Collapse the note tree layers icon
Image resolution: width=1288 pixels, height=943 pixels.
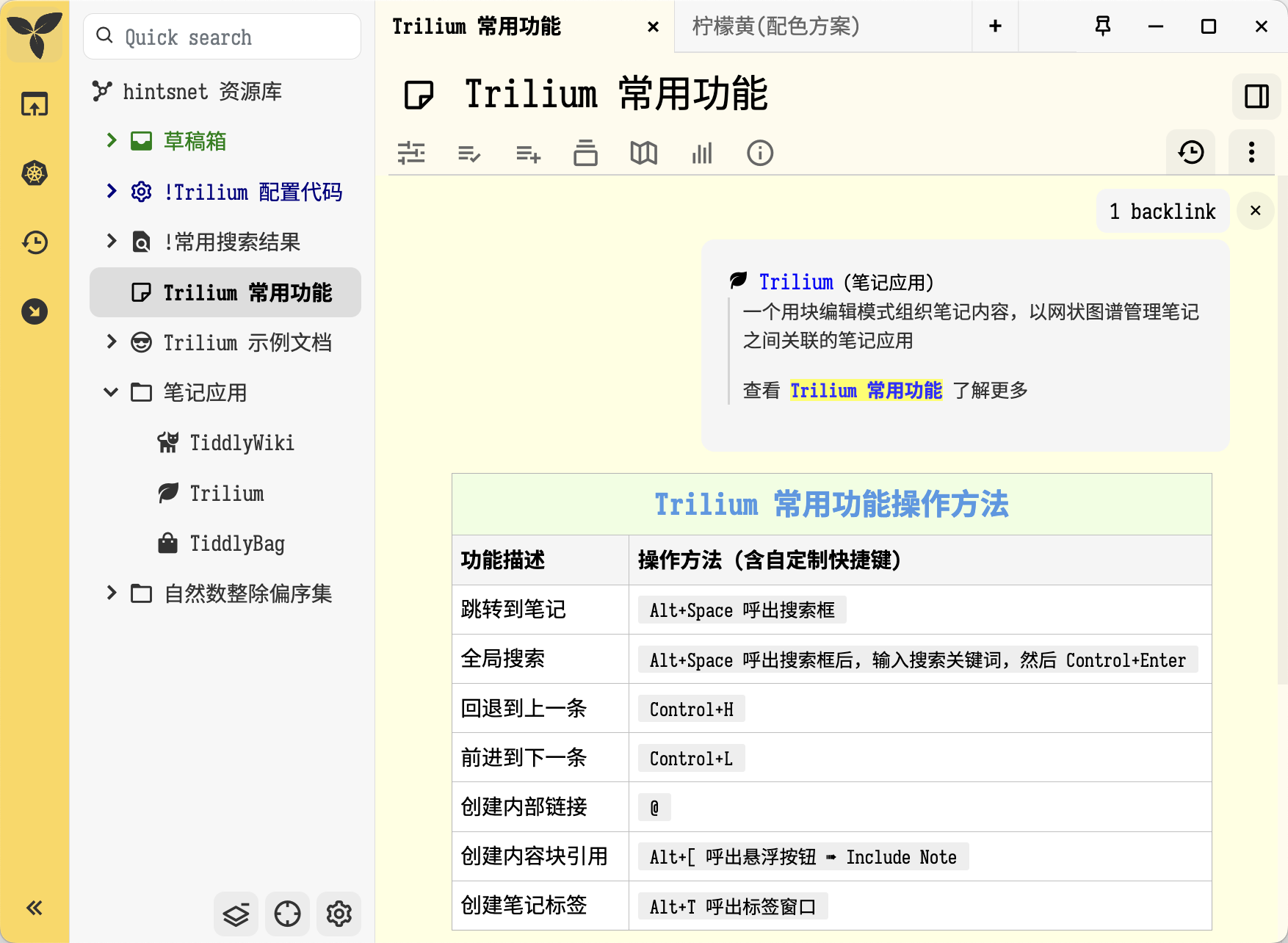coord(236,914)
